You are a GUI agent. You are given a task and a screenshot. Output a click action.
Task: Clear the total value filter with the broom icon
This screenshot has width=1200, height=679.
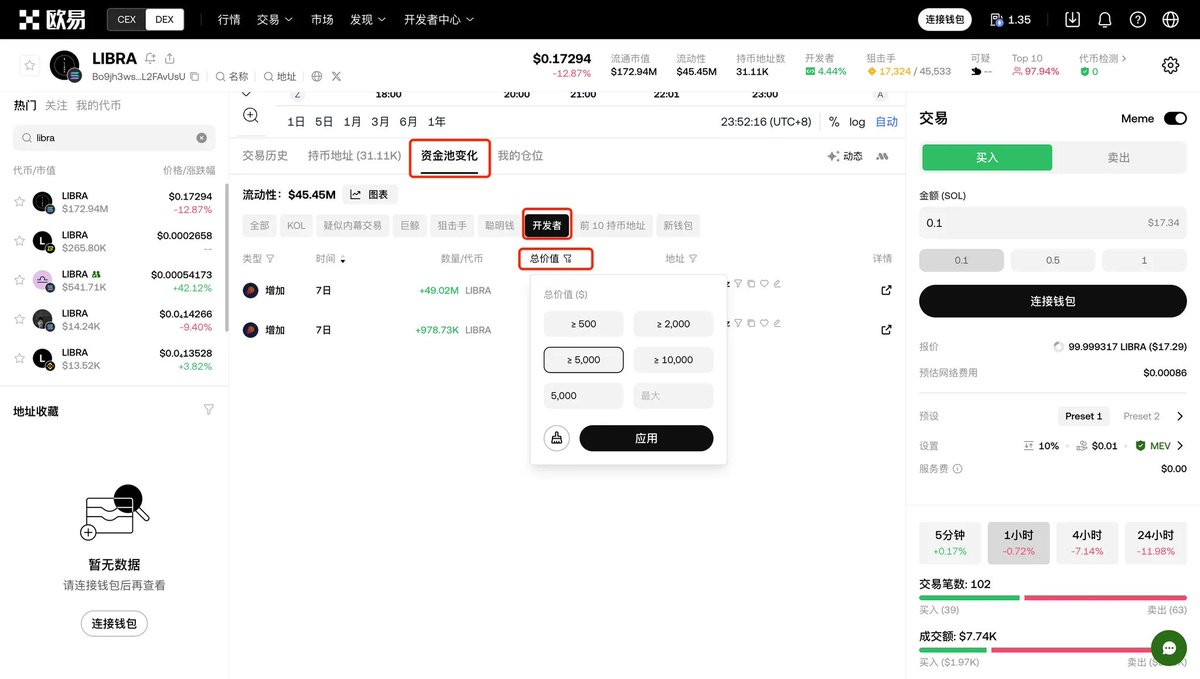tap(557, 438)
